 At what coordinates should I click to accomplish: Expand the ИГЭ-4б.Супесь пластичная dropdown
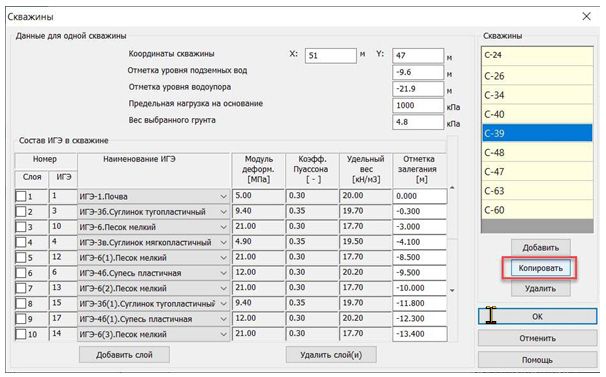[223, 273]
